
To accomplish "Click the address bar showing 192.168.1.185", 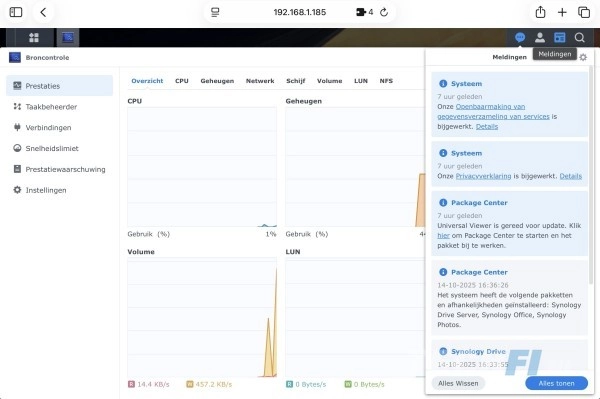I will 300,12.
